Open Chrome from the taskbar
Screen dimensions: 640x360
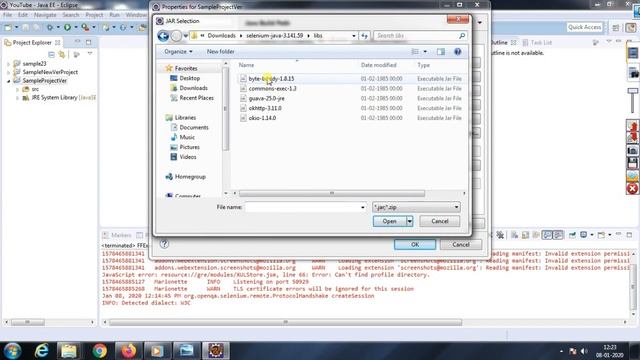click(x=99, y=351)
